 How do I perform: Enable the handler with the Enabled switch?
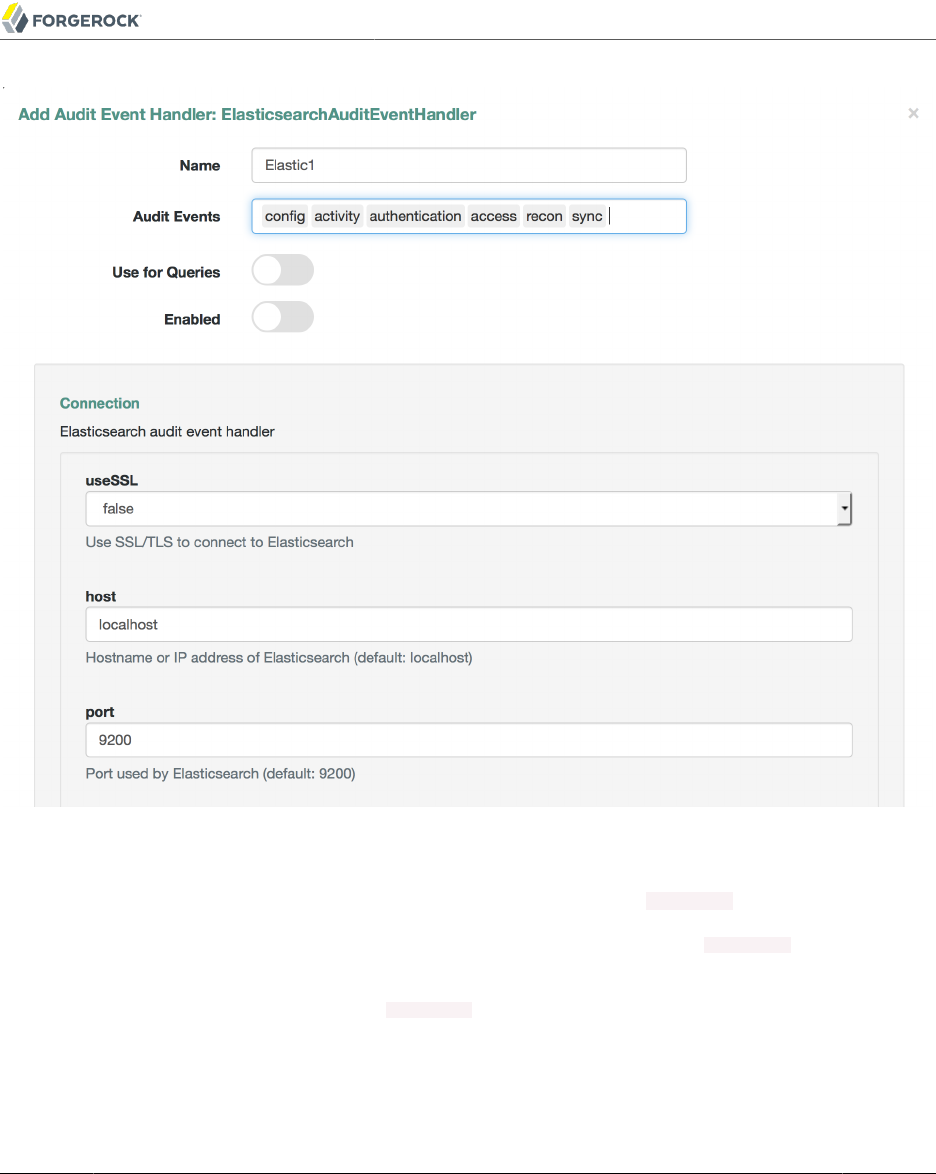282,318
